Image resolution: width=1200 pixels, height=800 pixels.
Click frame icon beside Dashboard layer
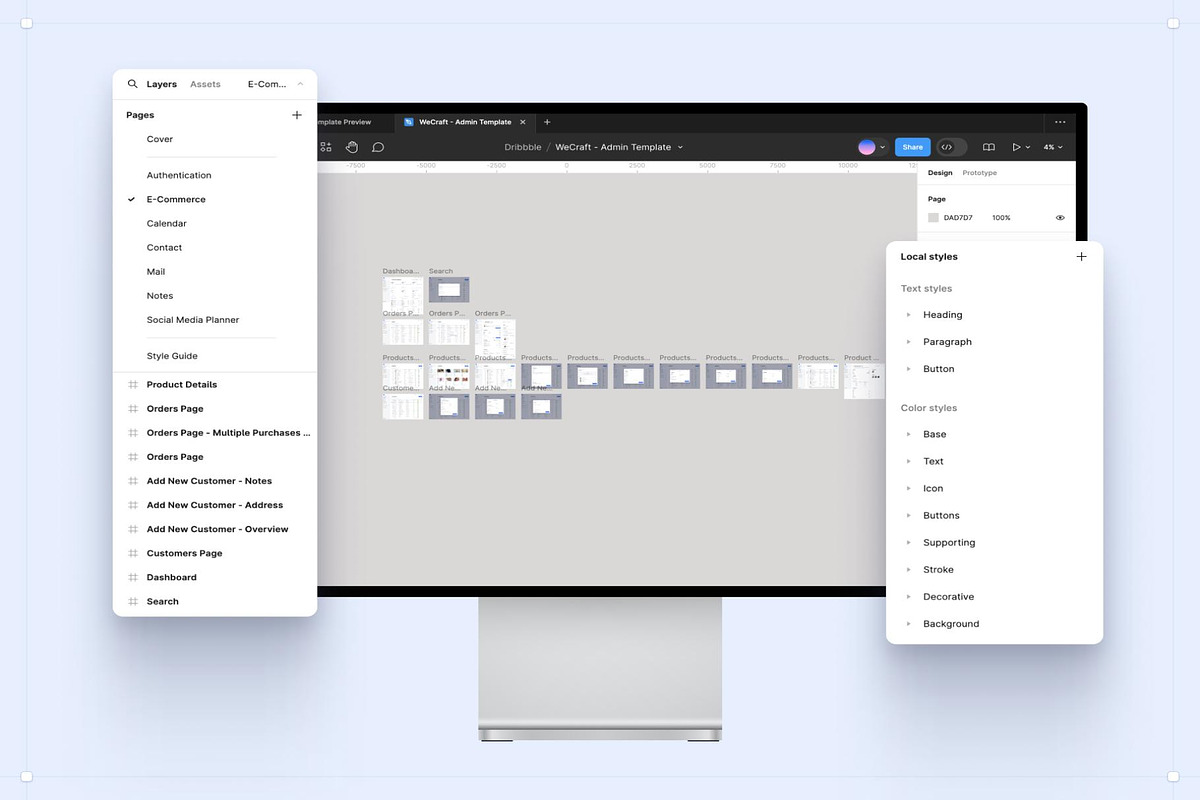coord(133,577)
